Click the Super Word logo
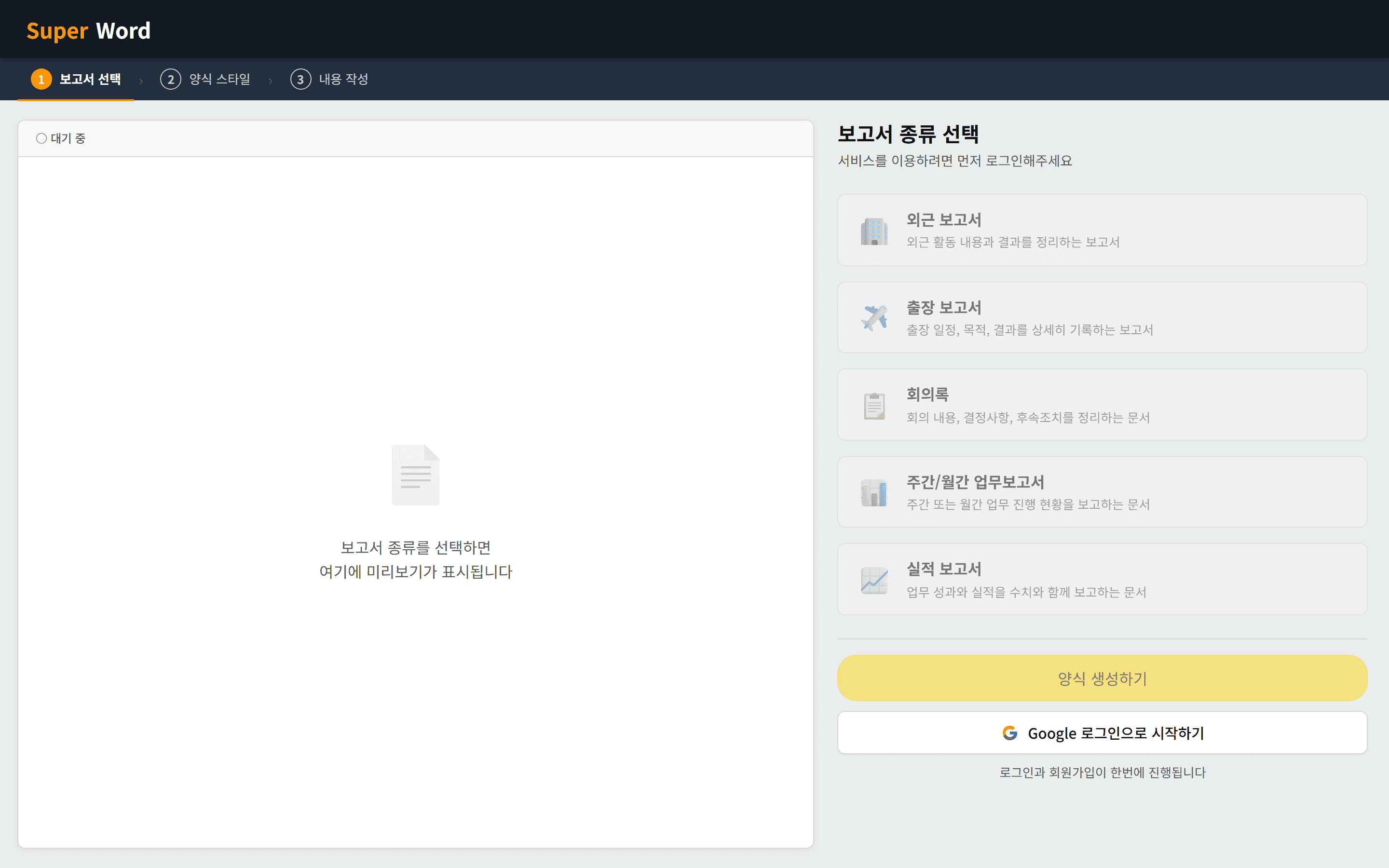 (x=88, y=30)
